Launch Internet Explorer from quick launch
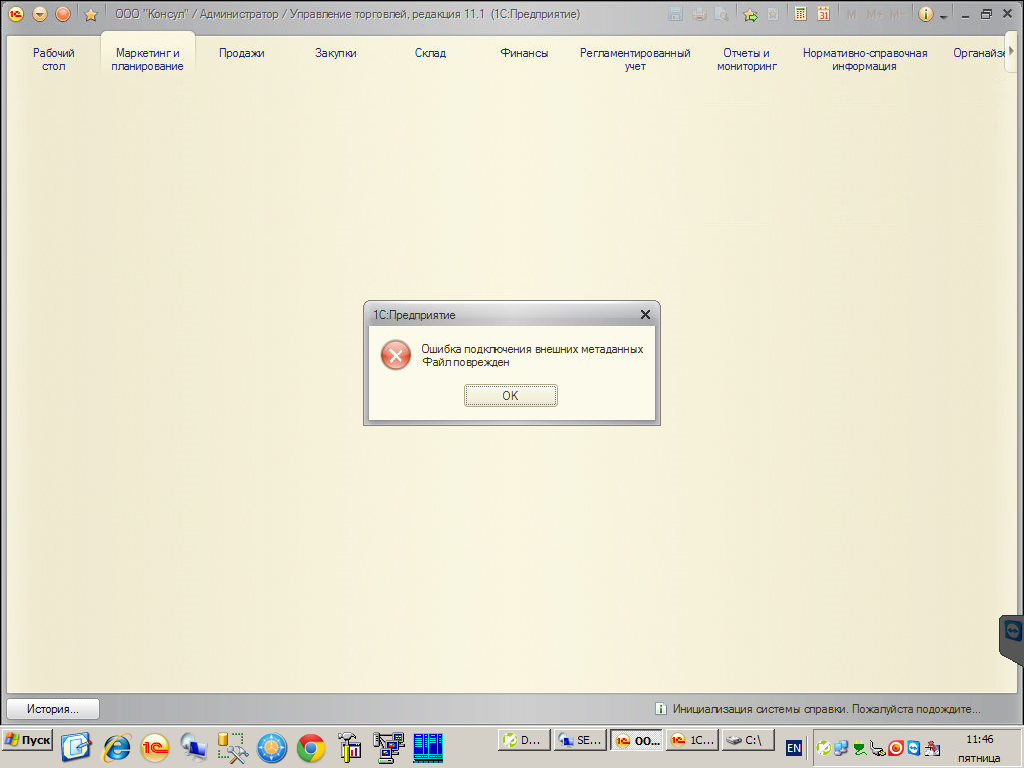This screenshot has width=1024, height=768. (x=117, y=748)
